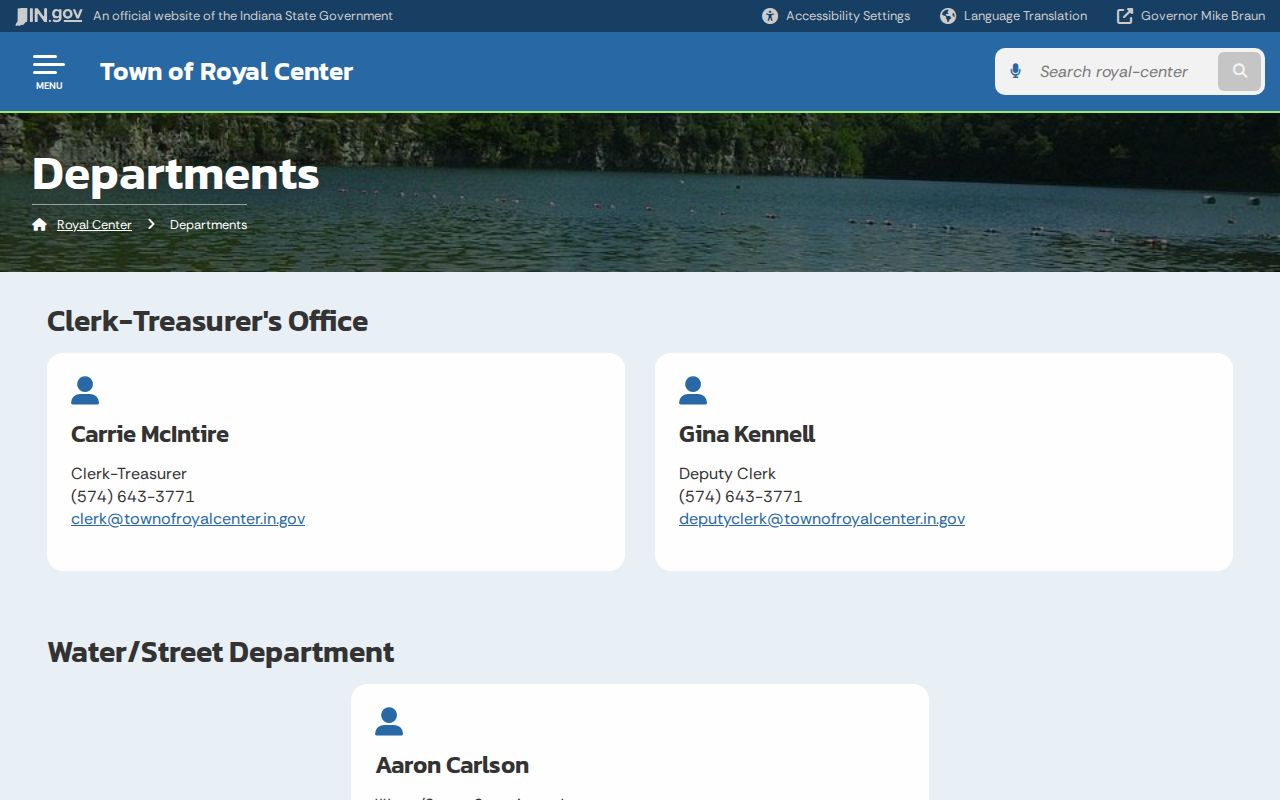Click Gina Kennell's person icon

693,391
